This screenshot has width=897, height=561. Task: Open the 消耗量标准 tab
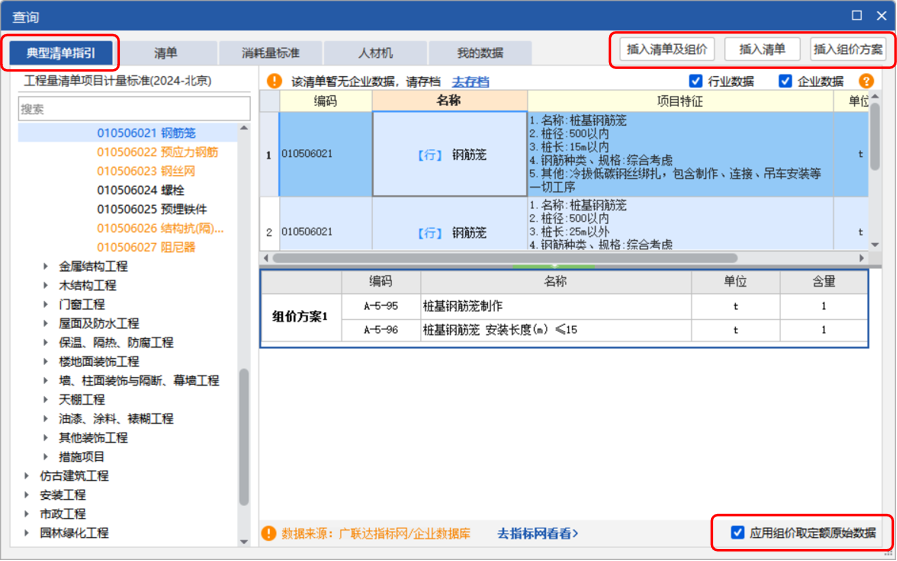click(x=270, y=53)
